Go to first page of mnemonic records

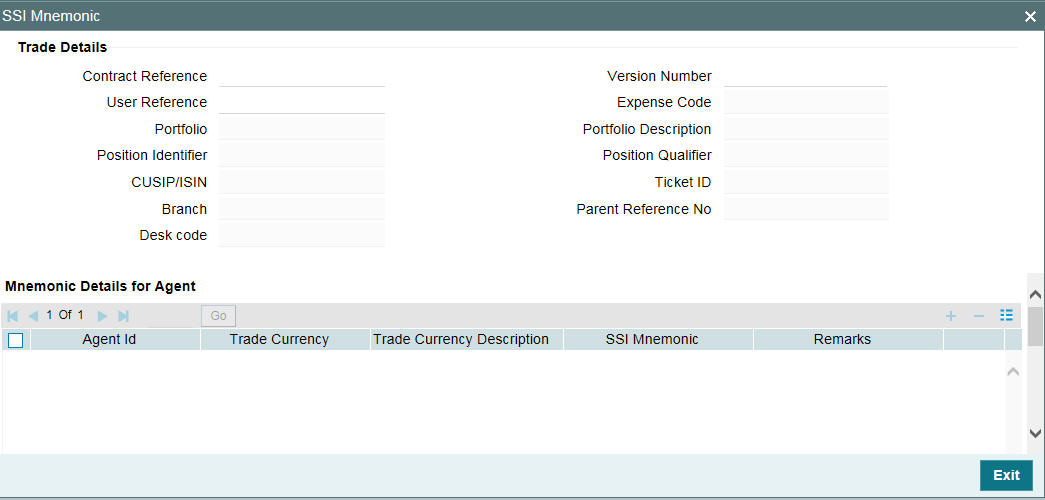(x=13, y=316)
